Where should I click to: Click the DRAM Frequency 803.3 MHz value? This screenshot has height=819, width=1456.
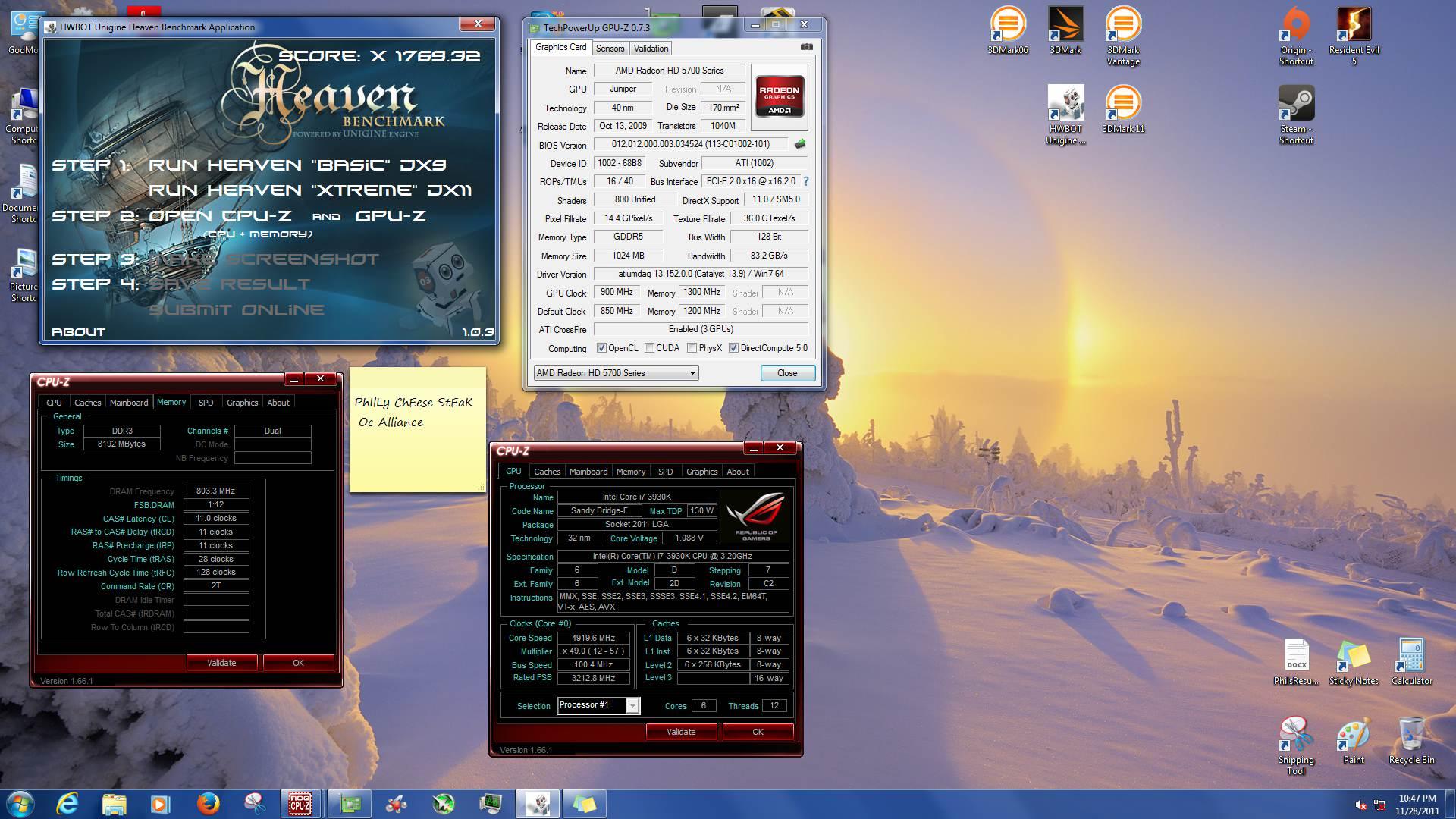(x=216, y=491)
